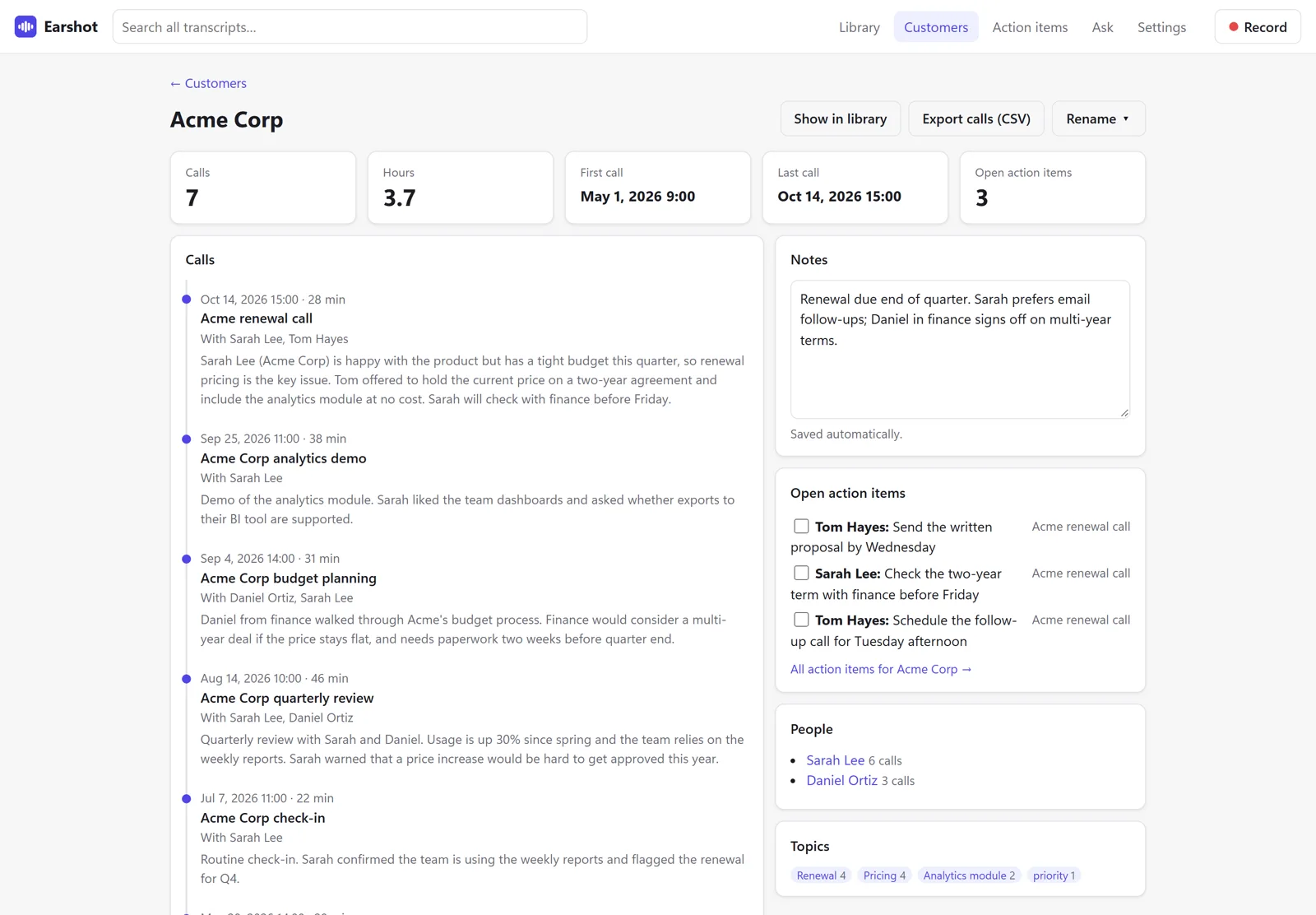
Task: Select the Renewal 4 topic tag
Action: point(821,876)
